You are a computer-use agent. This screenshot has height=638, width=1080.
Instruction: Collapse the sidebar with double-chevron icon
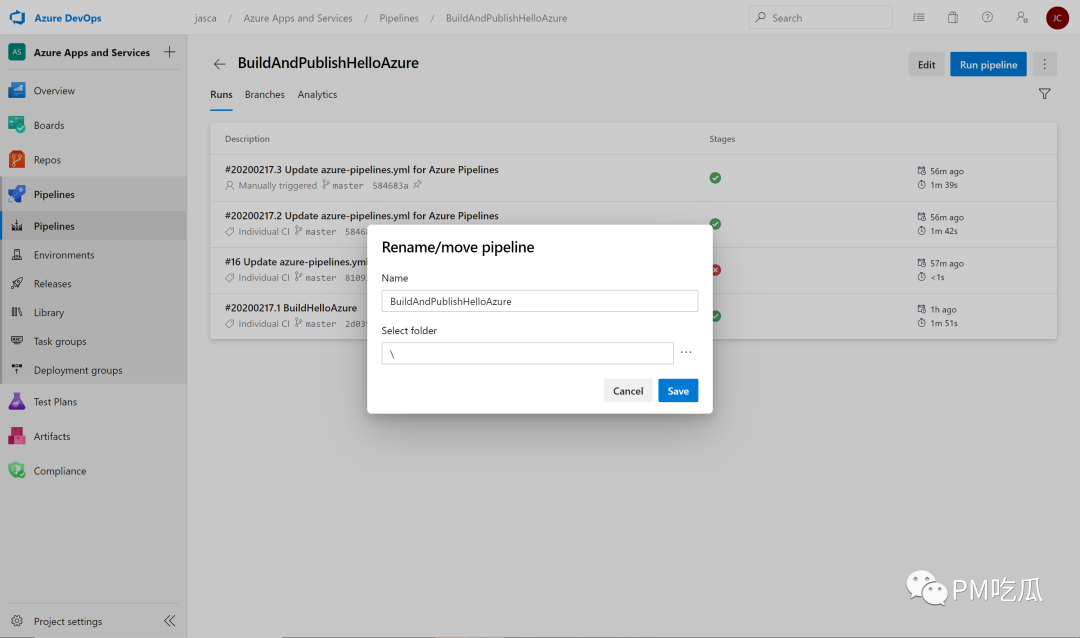point(169,621)
